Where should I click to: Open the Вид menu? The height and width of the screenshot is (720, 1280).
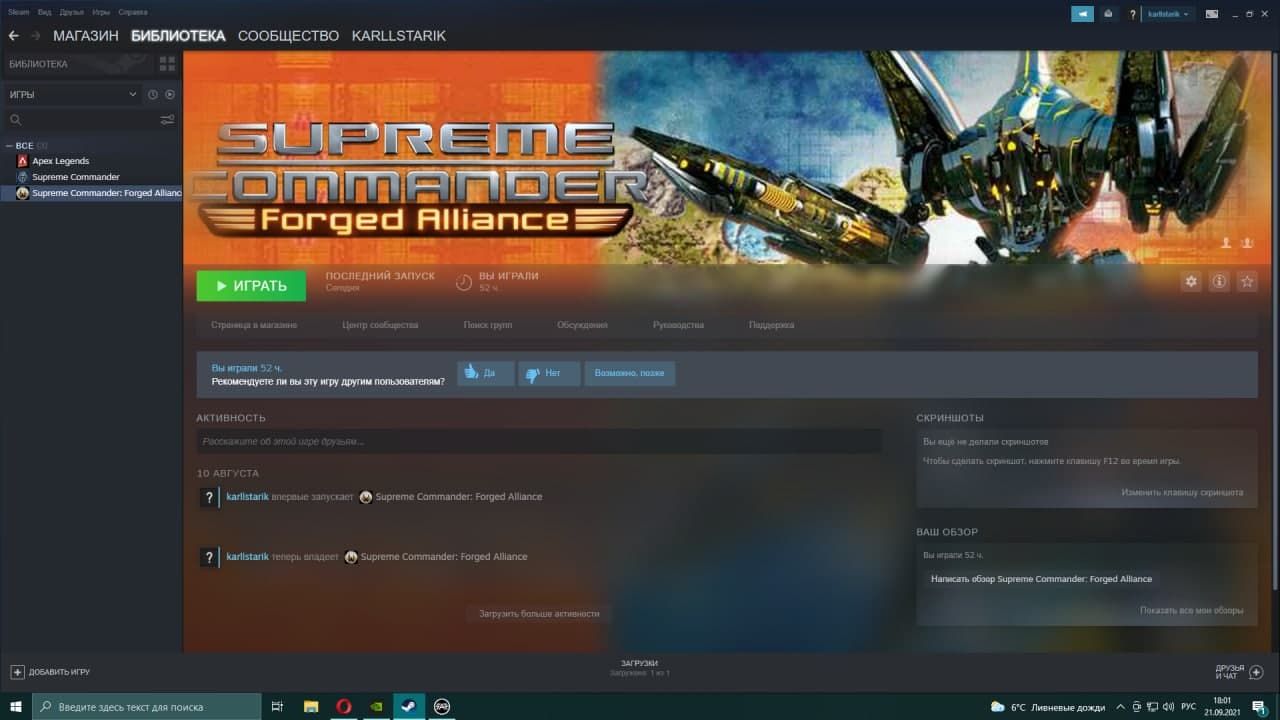[44, 12]
